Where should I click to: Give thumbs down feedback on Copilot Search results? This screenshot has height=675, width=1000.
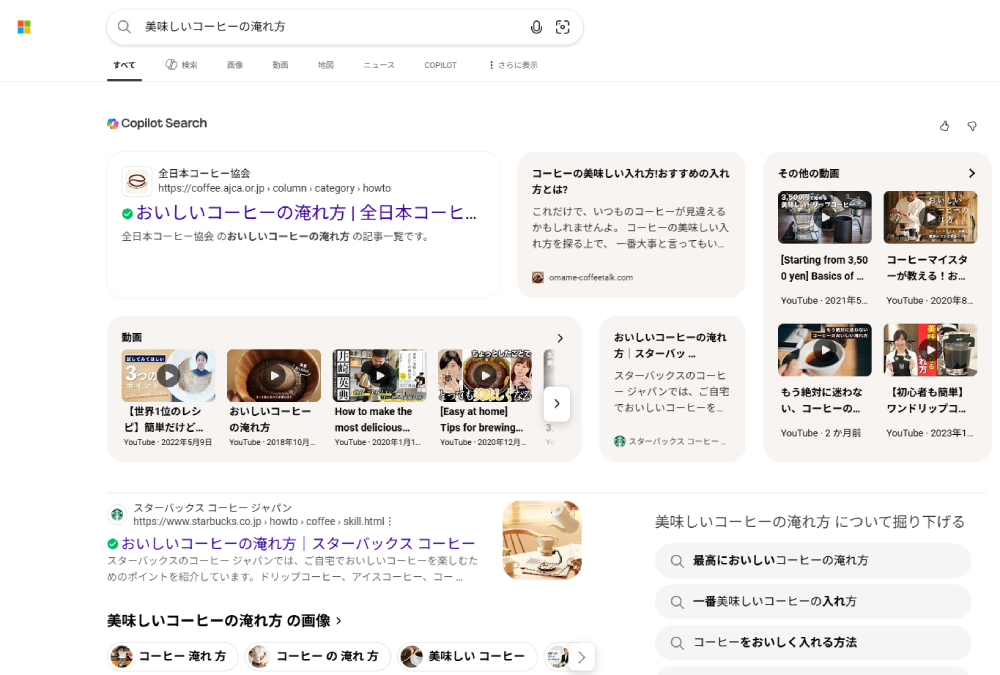tap(971, 126)
